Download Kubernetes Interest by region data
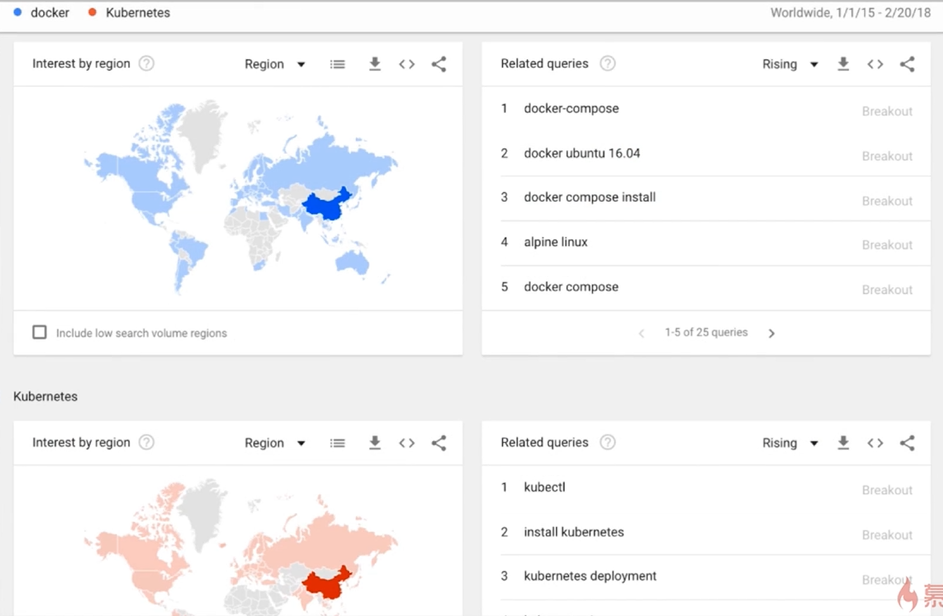943x616 pixels. (x=375, y=443)
